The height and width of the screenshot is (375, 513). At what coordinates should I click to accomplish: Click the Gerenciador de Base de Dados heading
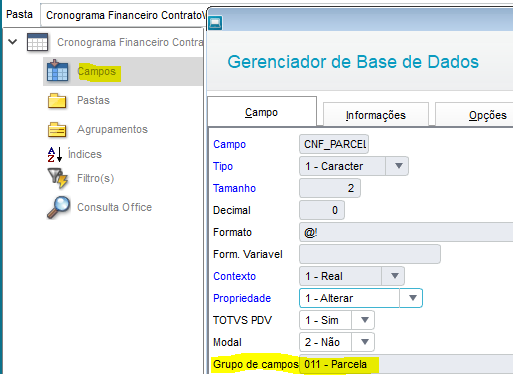click(x=353, y=62)
